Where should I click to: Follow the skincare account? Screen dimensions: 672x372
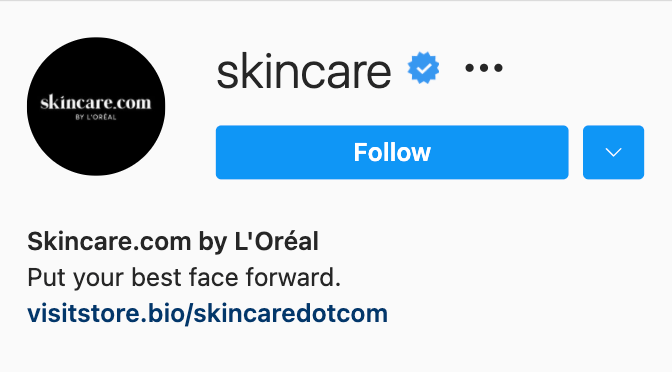[x=392, y=152]
